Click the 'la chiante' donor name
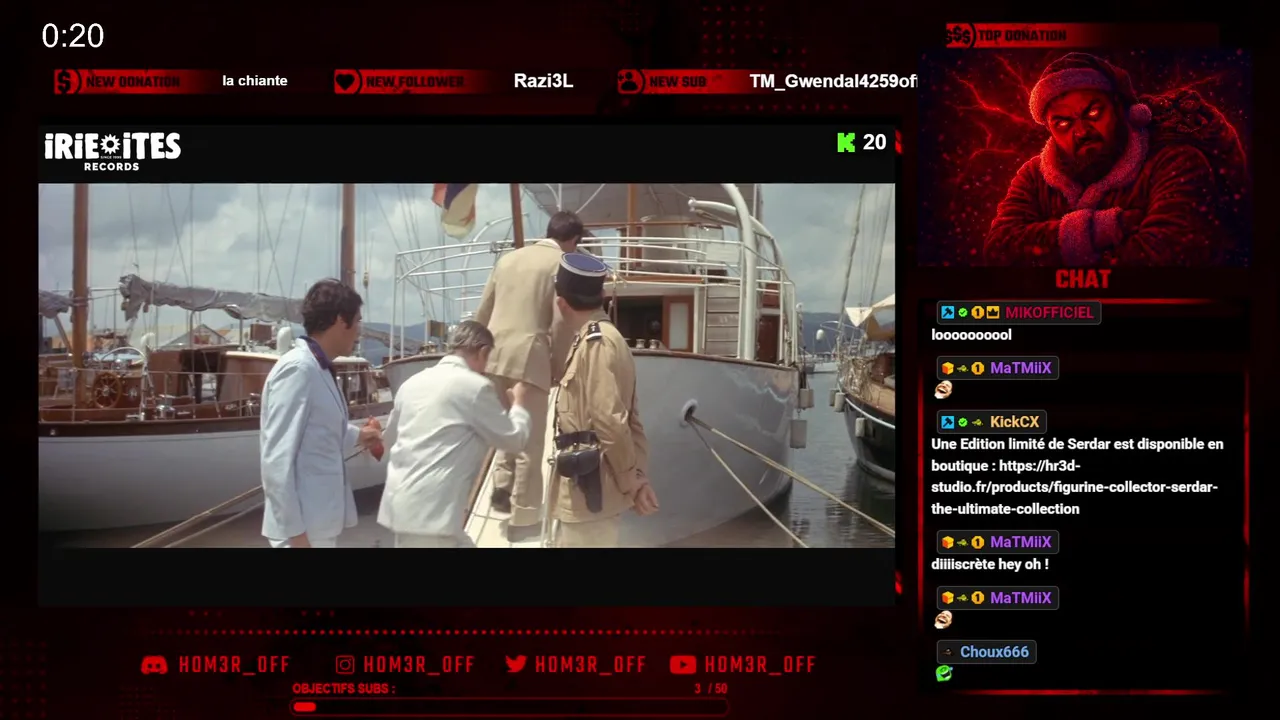Image resolution: width=1280 pixels, height=720 pixels. [255, 81]
